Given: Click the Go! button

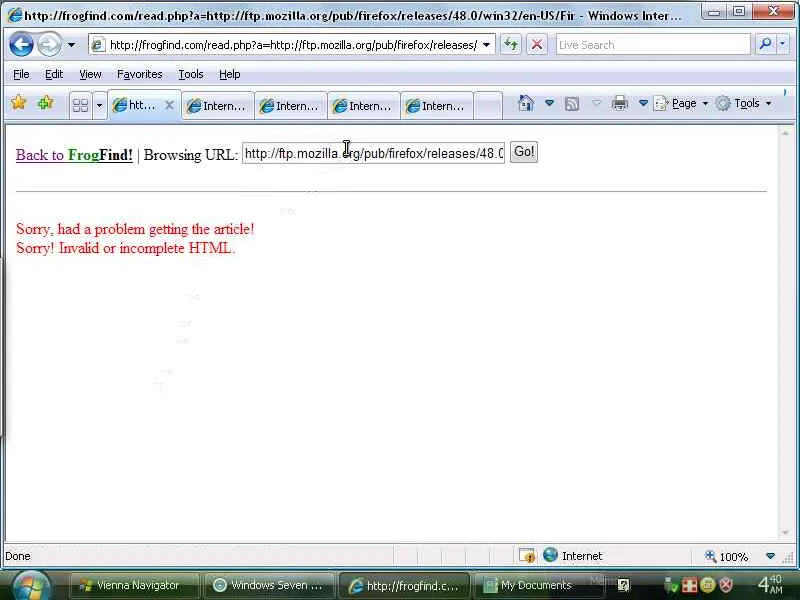Looking at the screenshot, I should coord(524,152).
